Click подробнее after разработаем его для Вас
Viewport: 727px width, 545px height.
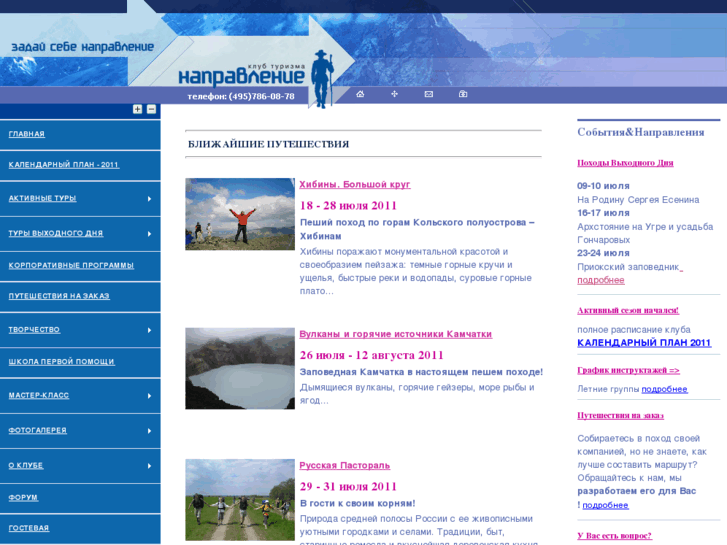click(x=605, y=505)
